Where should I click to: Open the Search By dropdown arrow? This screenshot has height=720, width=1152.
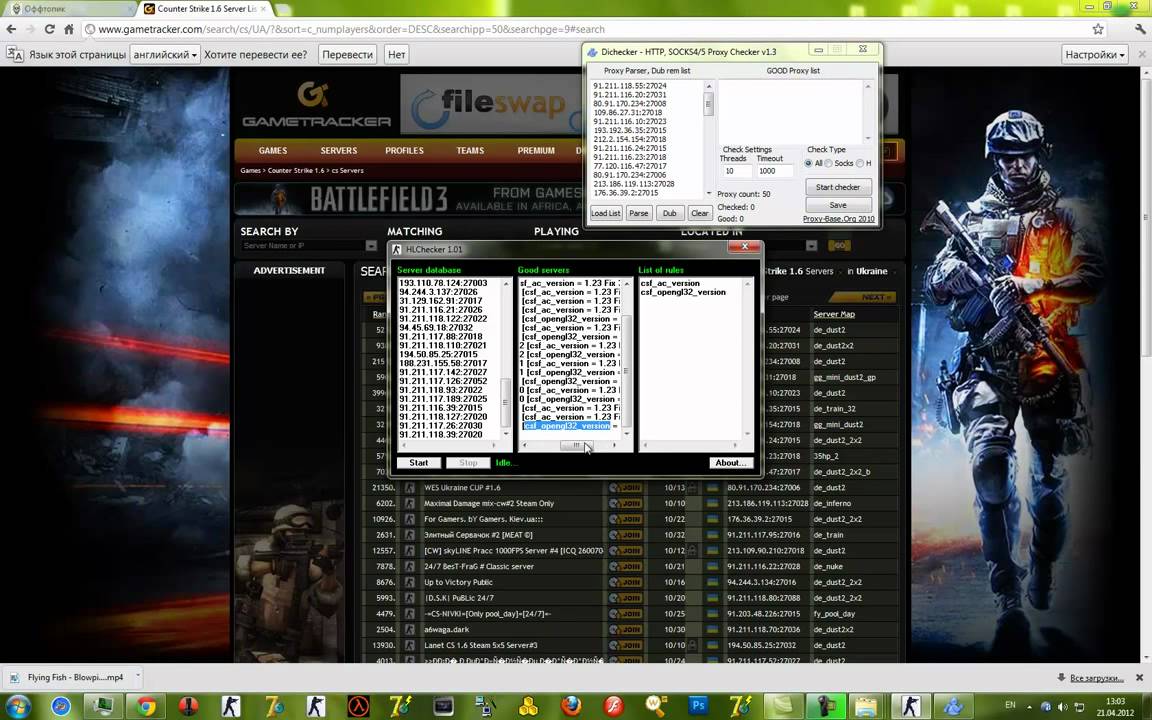click(x=371, y=246)
